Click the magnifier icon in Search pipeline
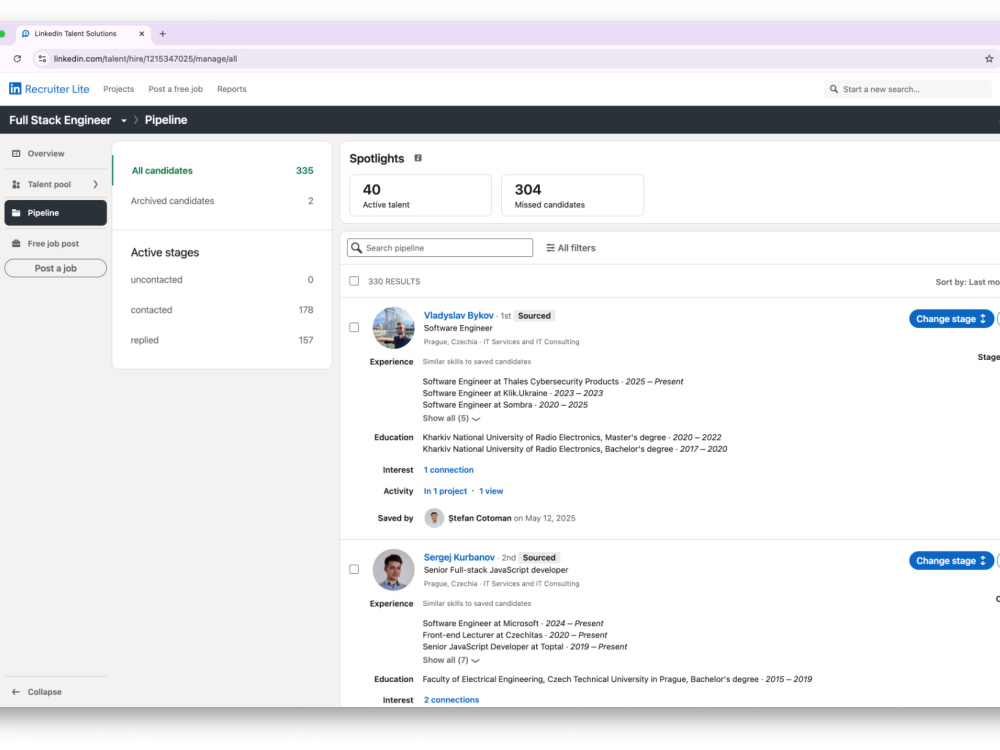Viewport: 1000px width, 750px height. coord(357,247)
